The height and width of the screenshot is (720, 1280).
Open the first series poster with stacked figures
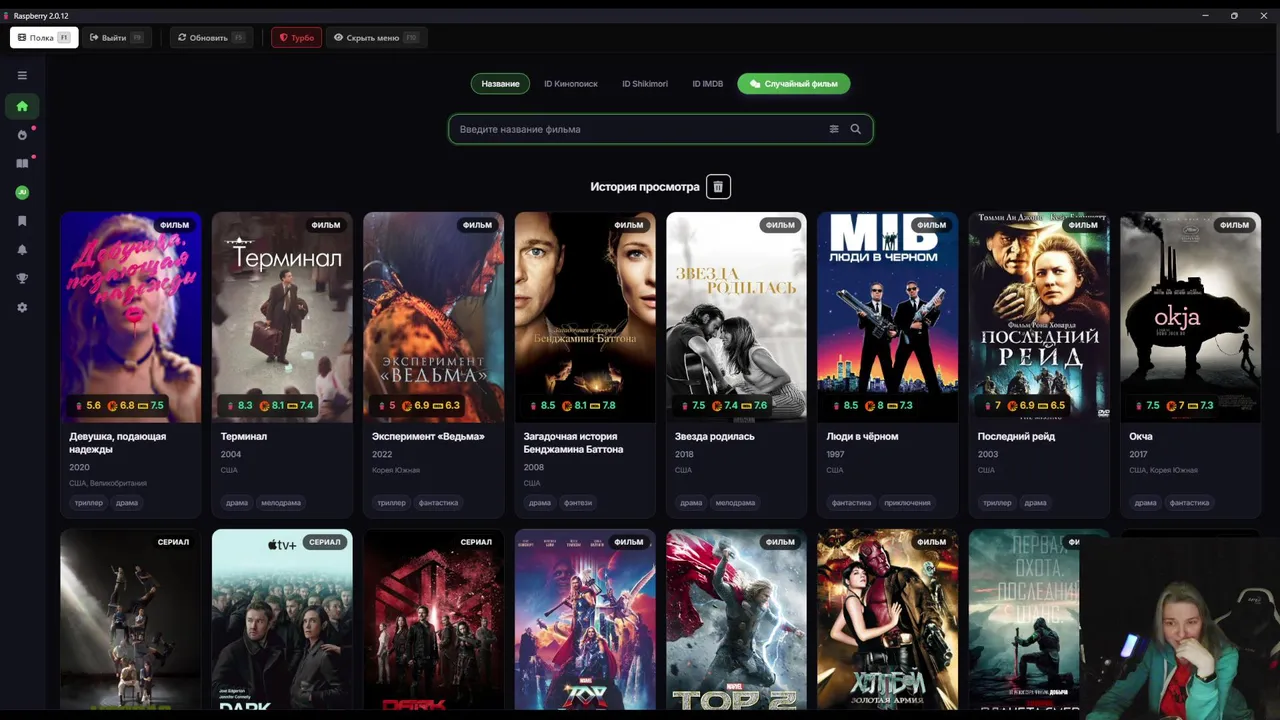coord(130,619)
